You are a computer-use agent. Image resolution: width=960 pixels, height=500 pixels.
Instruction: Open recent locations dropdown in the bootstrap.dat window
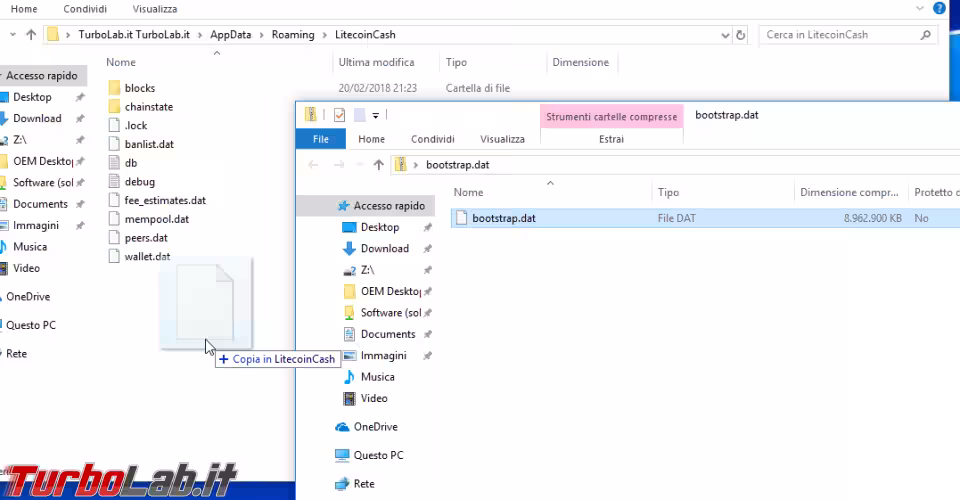click(x=360, y=165)
